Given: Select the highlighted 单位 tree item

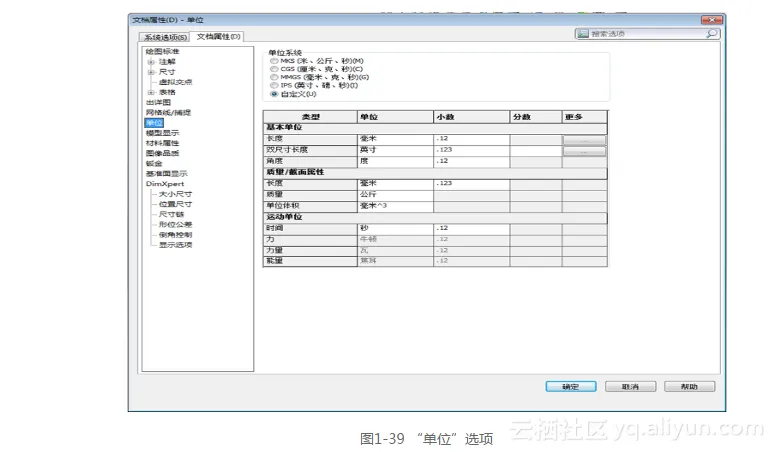Looking at the screenshot, I should [x=154, y=123].
